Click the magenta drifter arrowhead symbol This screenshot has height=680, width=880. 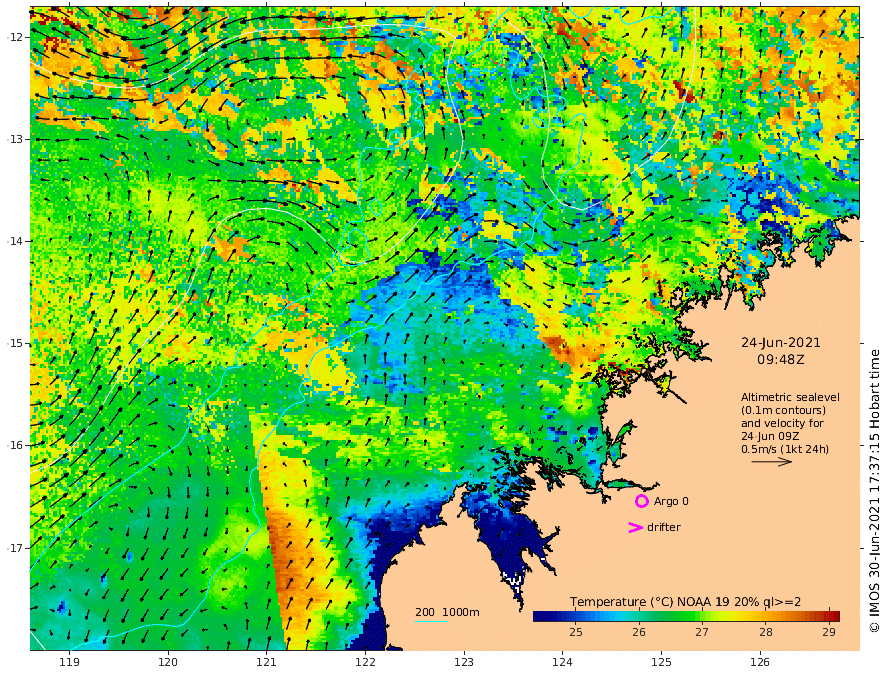click(635, 527)
